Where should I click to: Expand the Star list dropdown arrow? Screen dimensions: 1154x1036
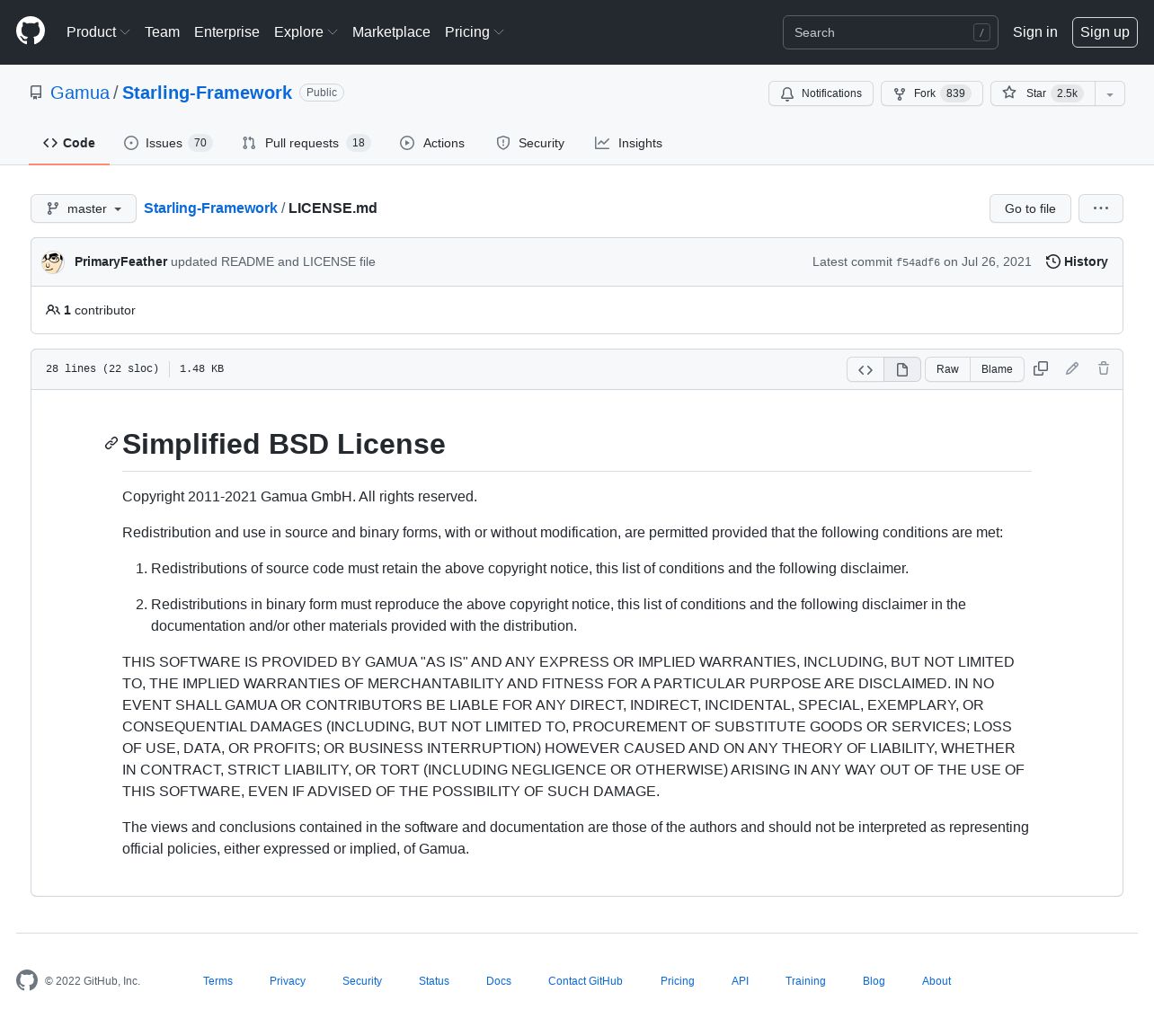(x=1110, y=93)
